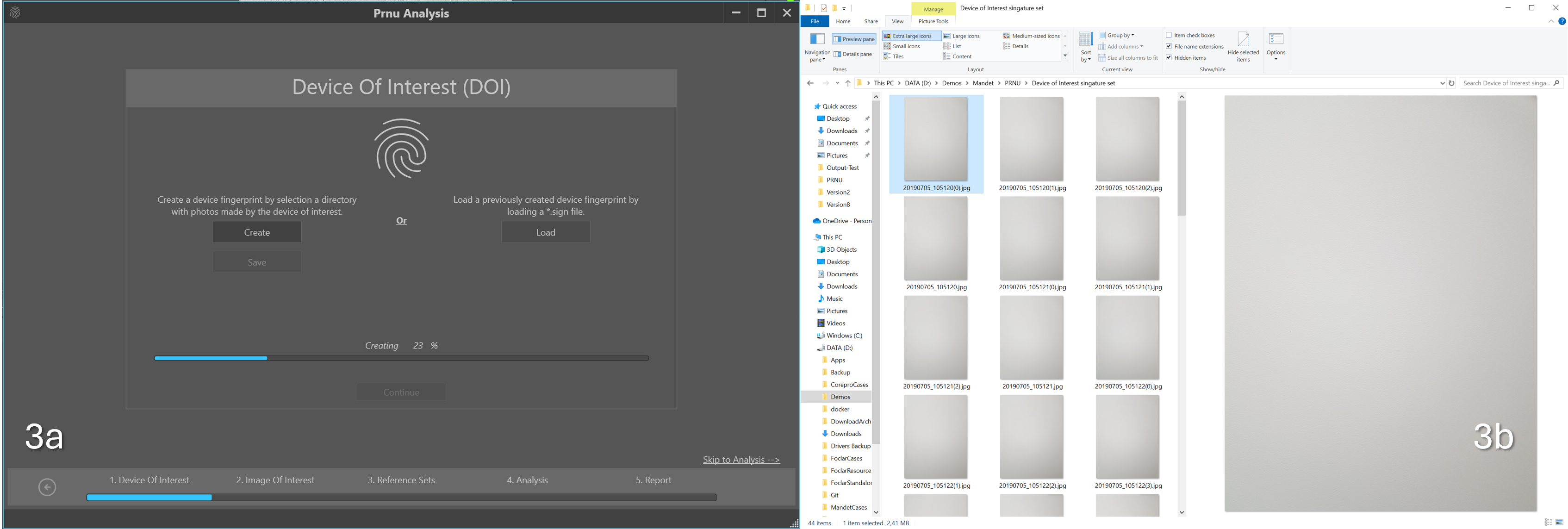The height and width of the screenshot is (529, 1568).
Task: Click the large preview image in preview pane
Action: [x=1381, y=304]
